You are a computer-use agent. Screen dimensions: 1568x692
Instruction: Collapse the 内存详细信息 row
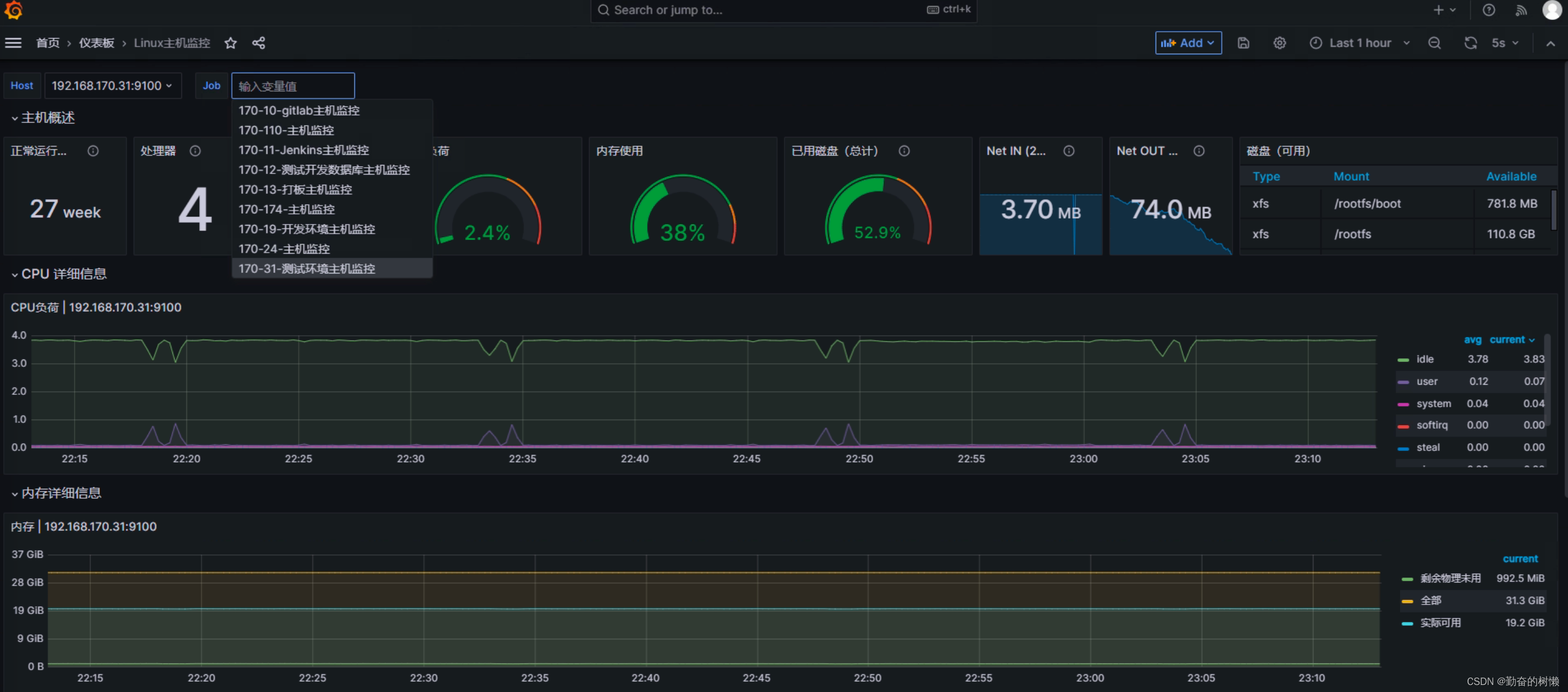[x=56, y=493]
